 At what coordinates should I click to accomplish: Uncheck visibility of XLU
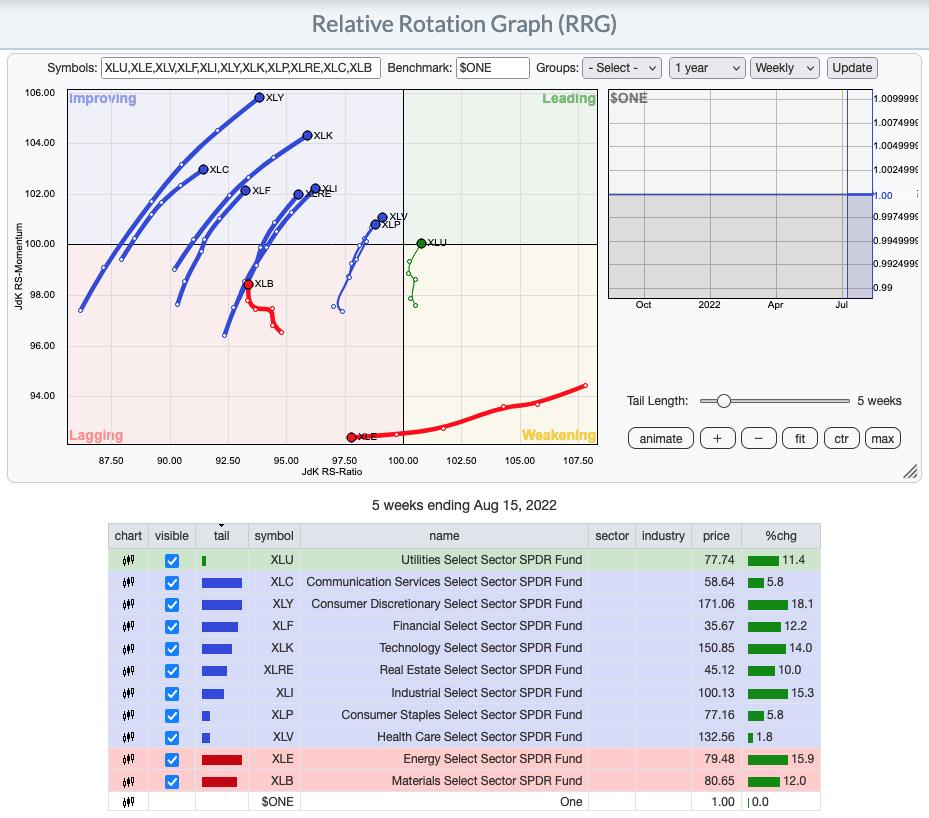(x=172, y=560)
